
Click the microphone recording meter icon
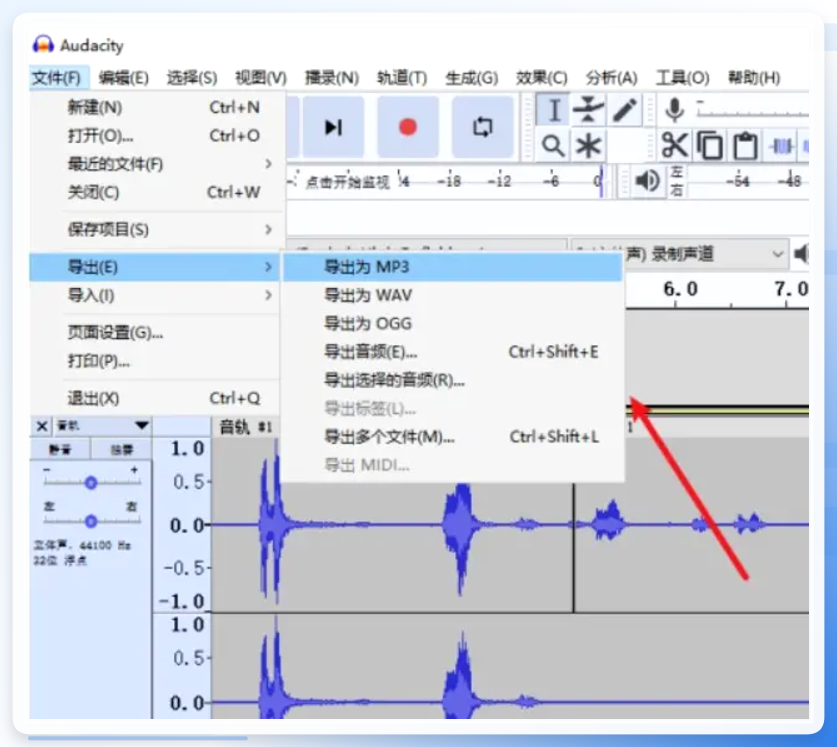pos(675,110)
